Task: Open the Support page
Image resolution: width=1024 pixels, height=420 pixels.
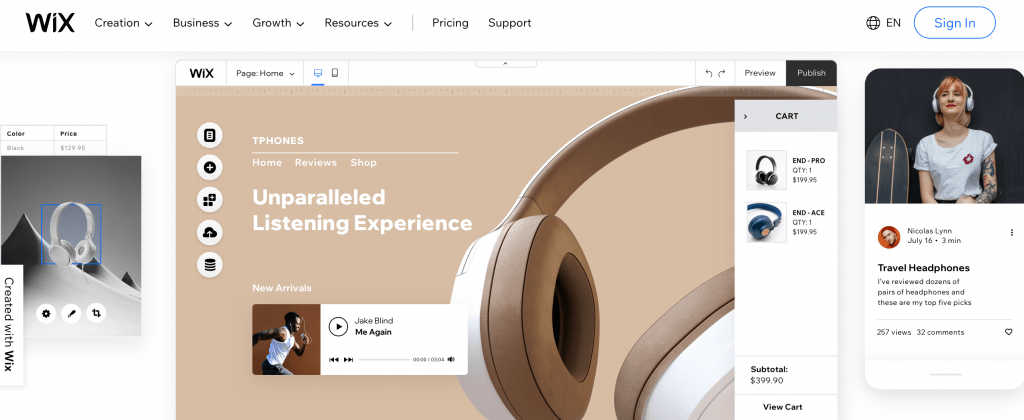Action: 509,23
